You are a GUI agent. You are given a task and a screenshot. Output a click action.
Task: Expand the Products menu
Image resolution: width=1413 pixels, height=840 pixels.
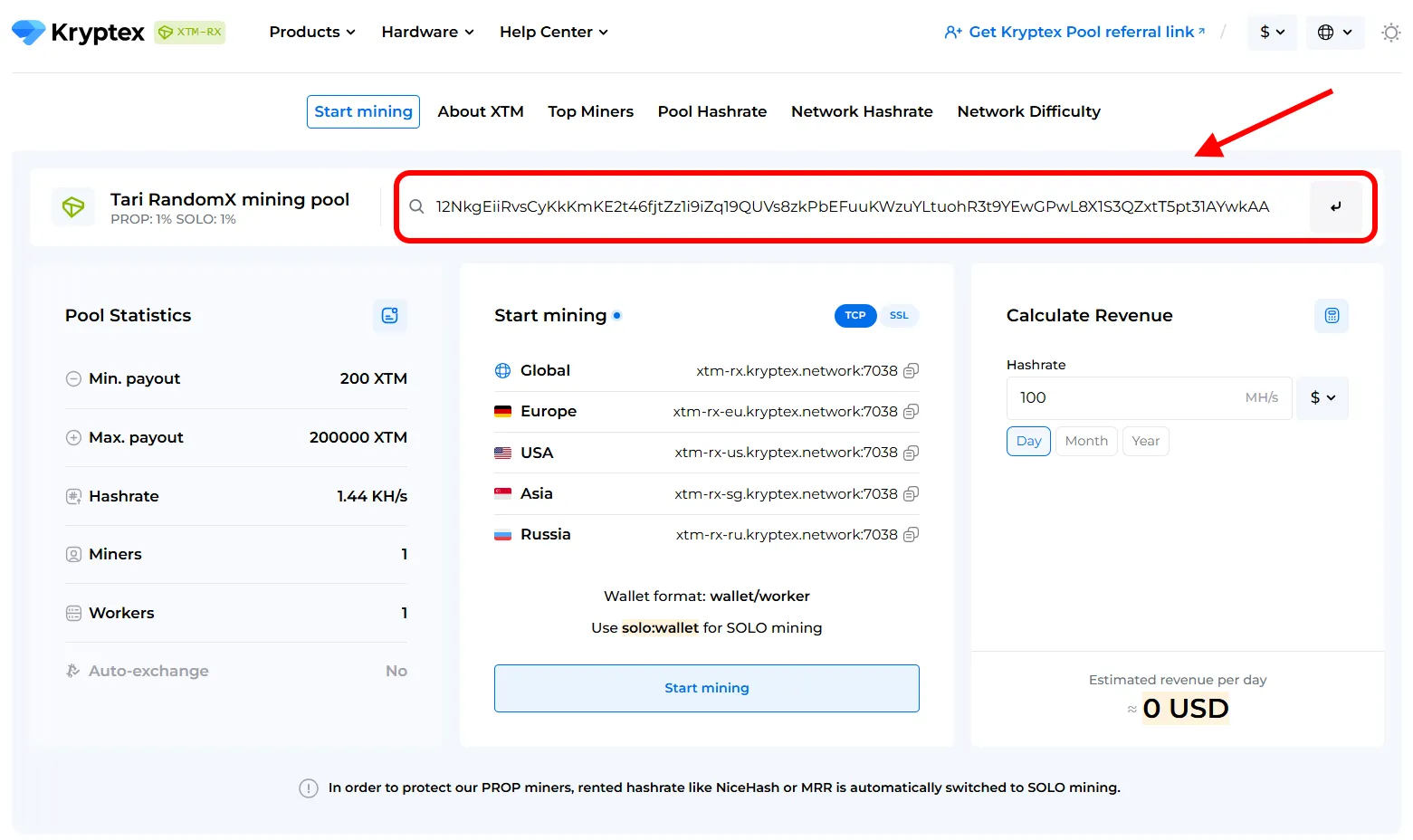point(312,32)
